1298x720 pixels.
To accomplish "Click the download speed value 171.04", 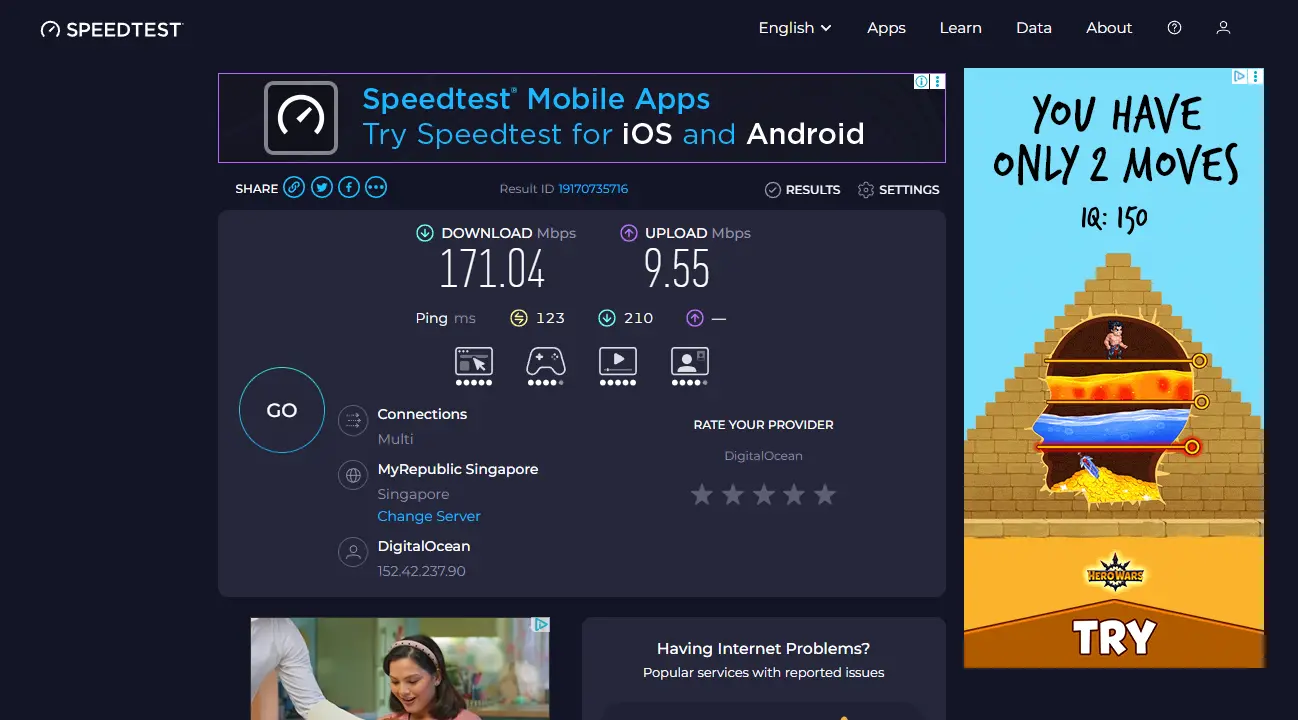I will 493,269.
